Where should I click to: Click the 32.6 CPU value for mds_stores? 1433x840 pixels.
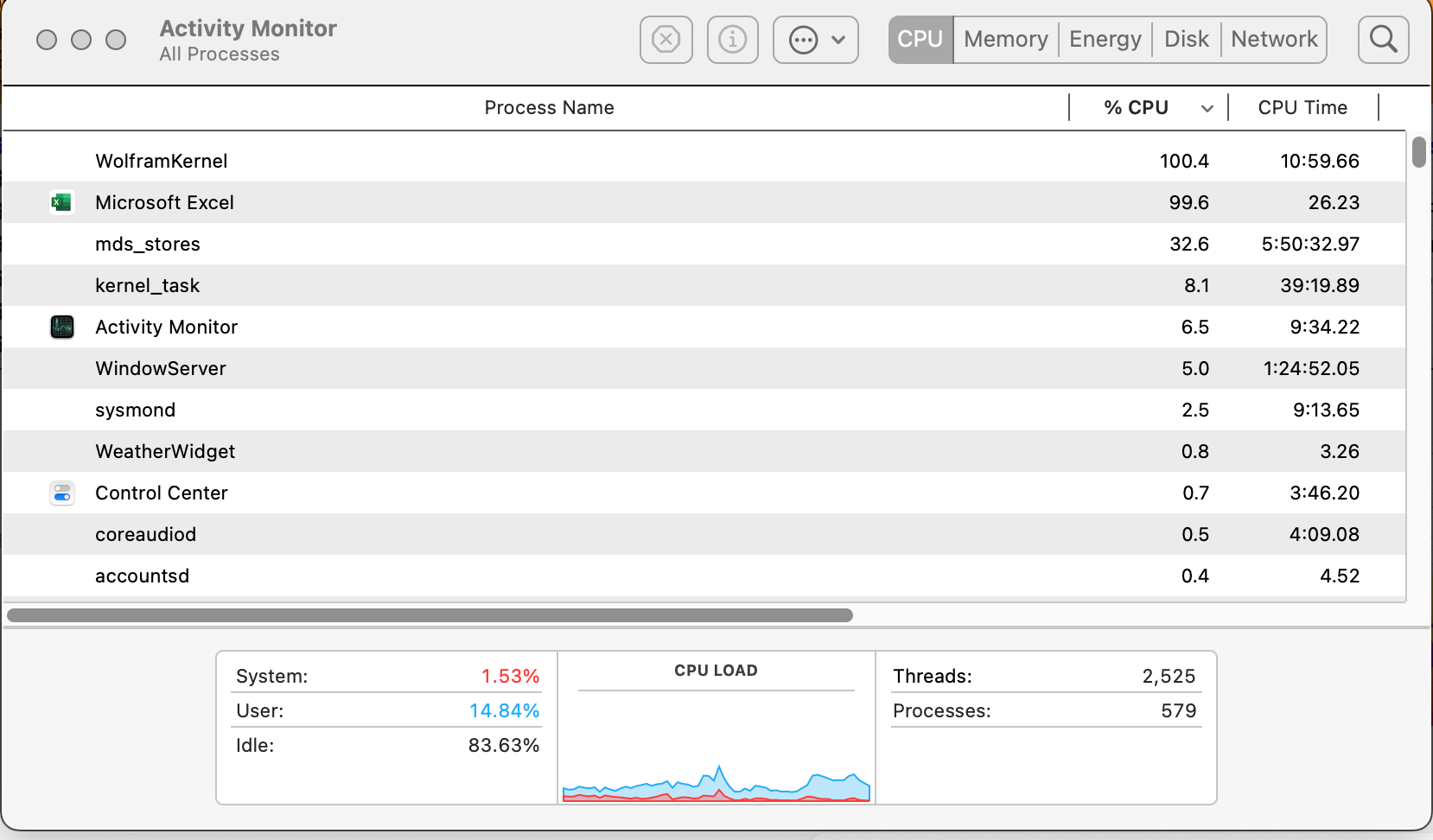click(x=1189, y=244)
